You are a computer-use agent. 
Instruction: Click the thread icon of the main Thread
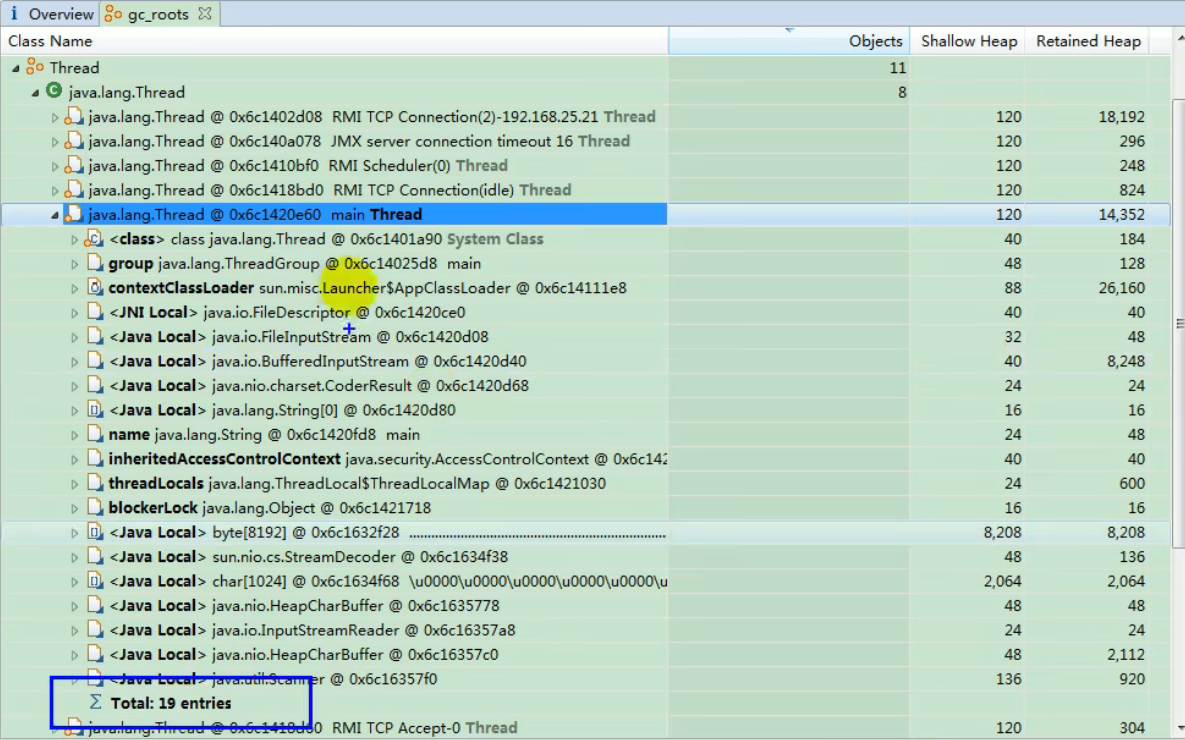[73, 214]
